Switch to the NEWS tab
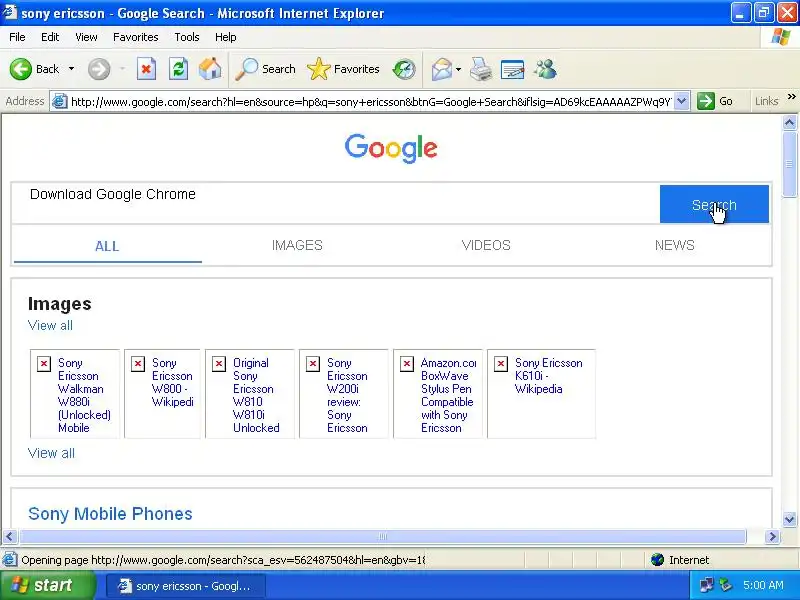The height and width of the screenshot is (600, 800). click(674, 245)
